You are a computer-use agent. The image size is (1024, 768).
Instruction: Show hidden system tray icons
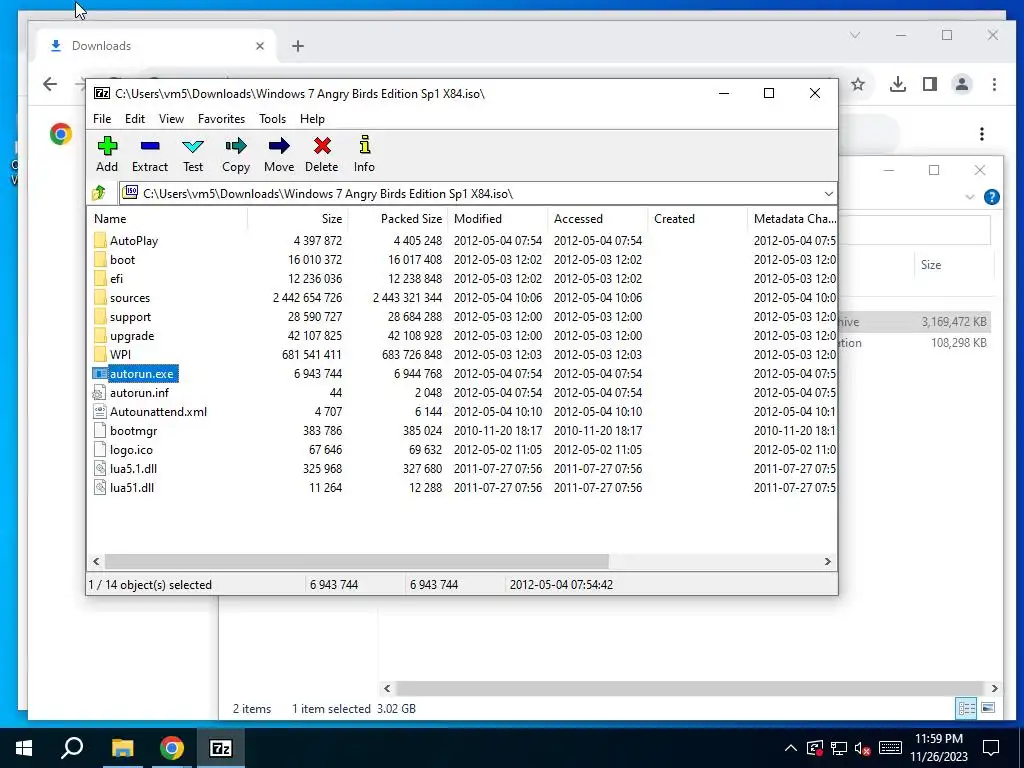[x=790, y=748]
